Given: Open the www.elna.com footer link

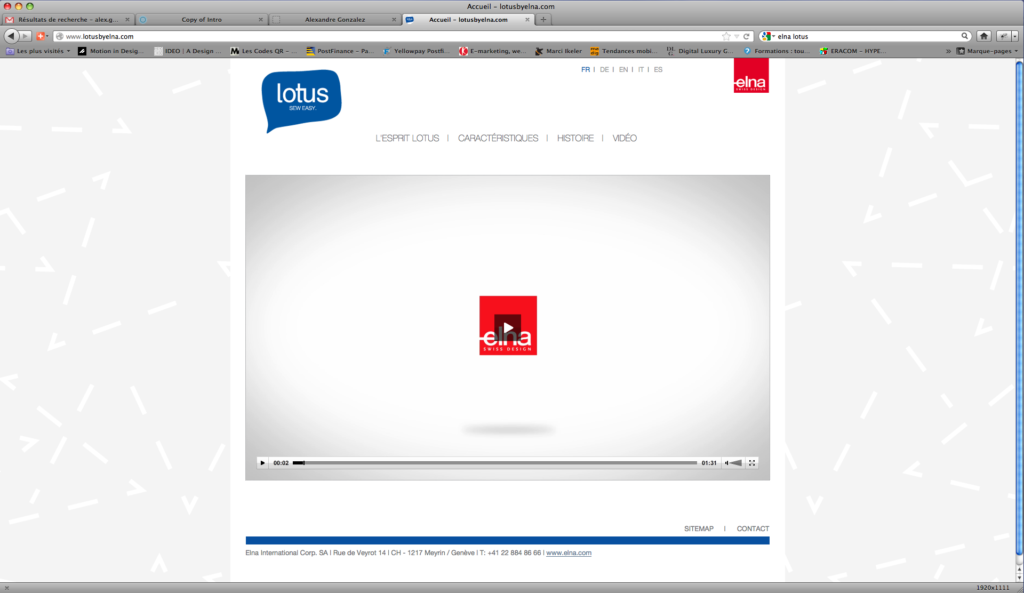Looking at the screenshot, I should pos(569,553).
